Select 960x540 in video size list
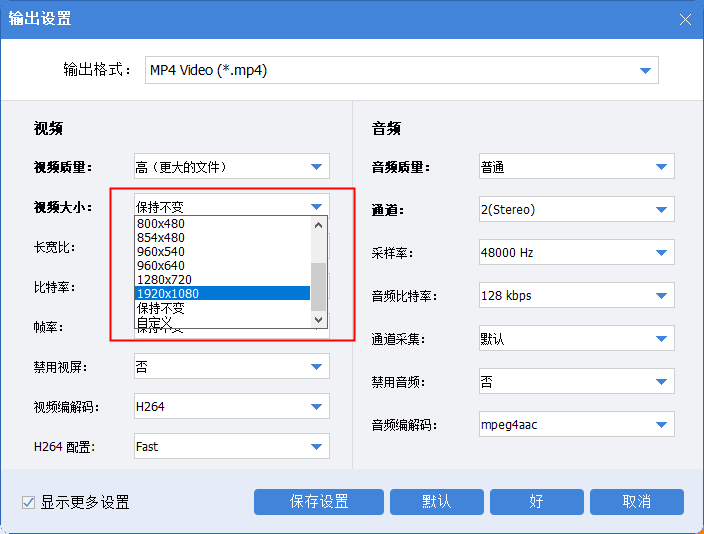 click(x=222, y=252)
